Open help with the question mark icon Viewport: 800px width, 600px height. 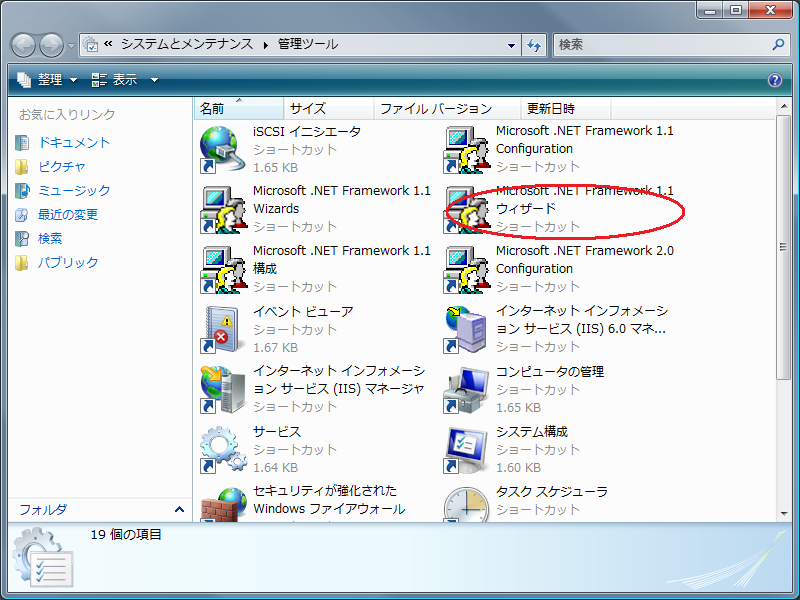click(x=774, y=80)
